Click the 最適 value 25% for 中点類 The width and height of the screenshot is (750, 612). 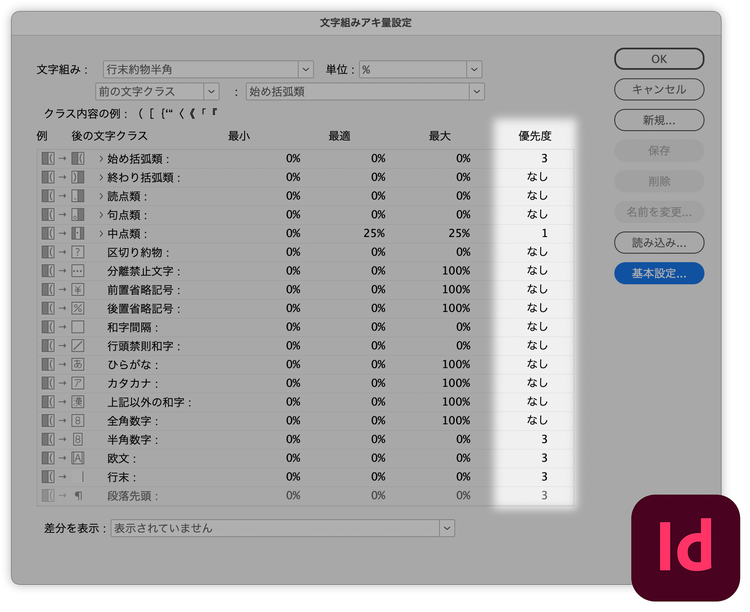[374, 233]
